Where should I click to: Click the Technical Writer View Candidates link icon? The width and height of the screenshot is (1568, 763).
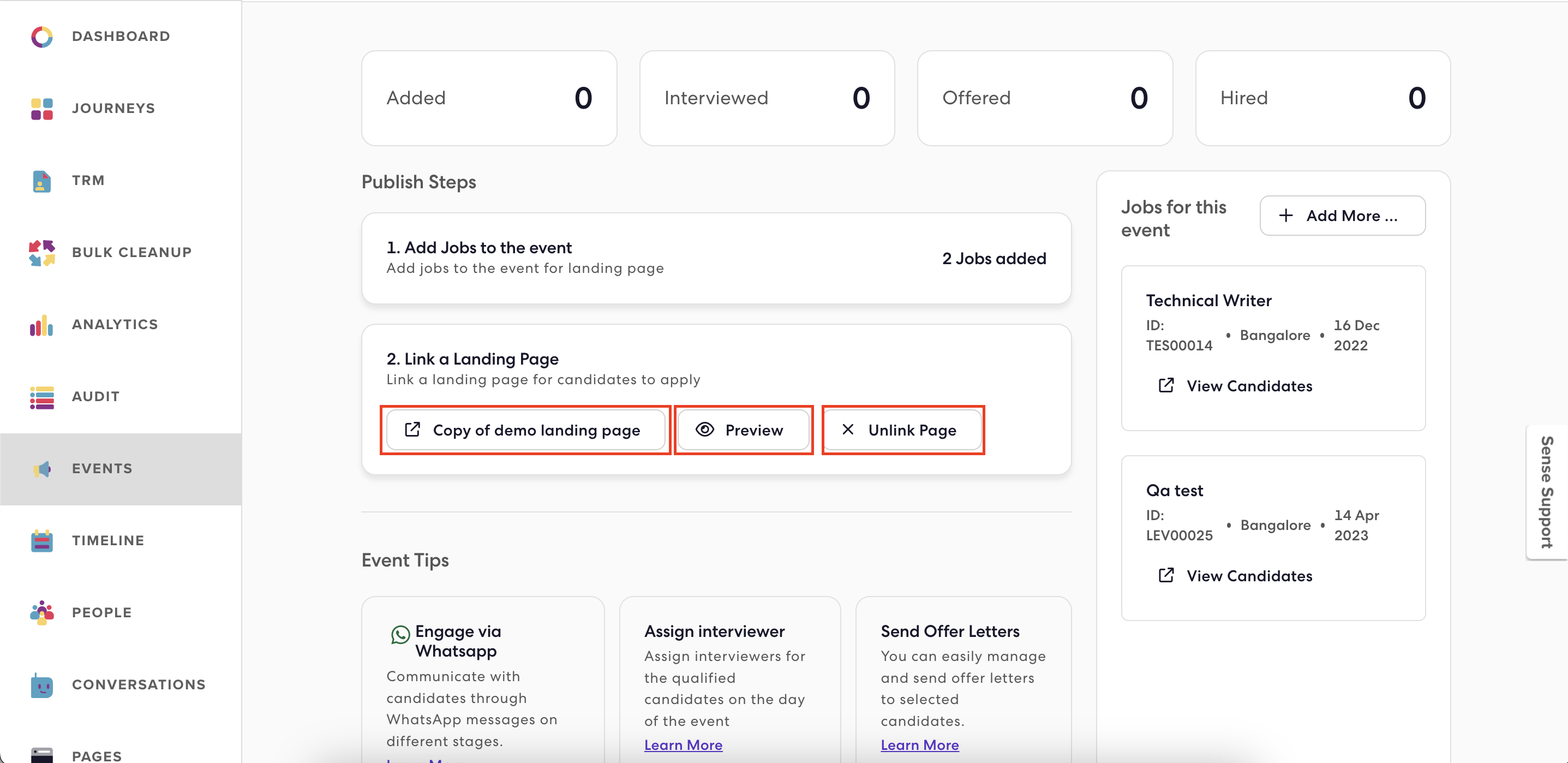coord(1166,385)
